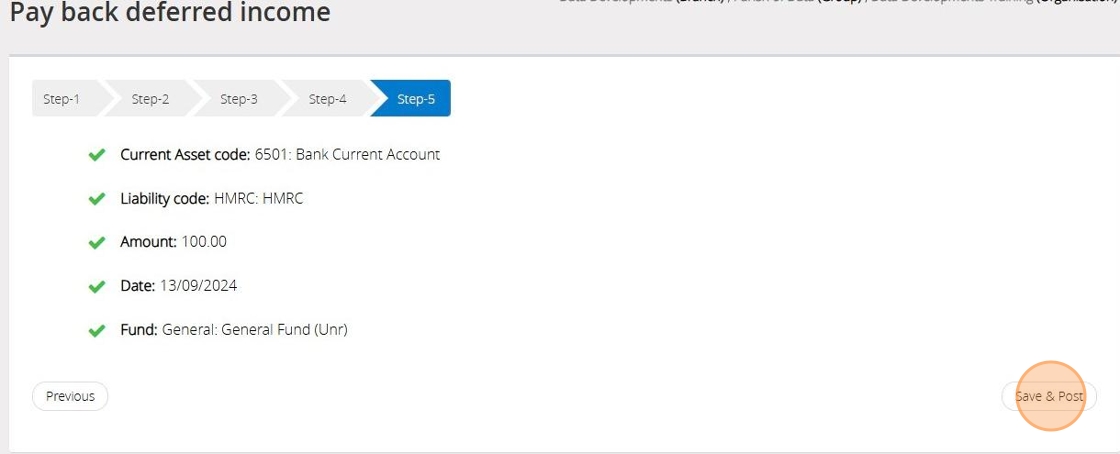Open Step-3 of the wizard
The width and height of the screenshot is (1120, 454).
pyautogui.click(x=239, y=99)
